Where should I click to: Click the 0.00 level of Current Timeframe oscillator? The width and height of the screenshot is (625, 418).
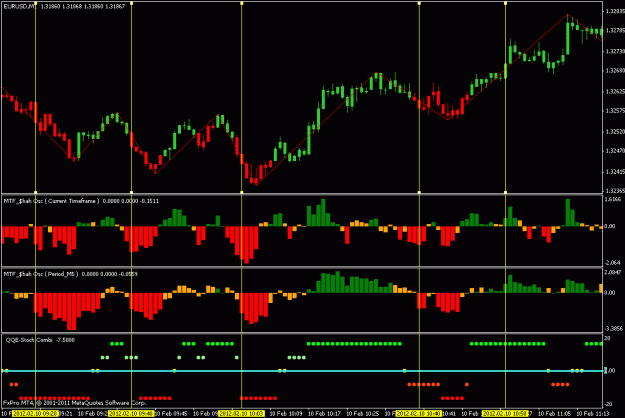pos(610,226)
